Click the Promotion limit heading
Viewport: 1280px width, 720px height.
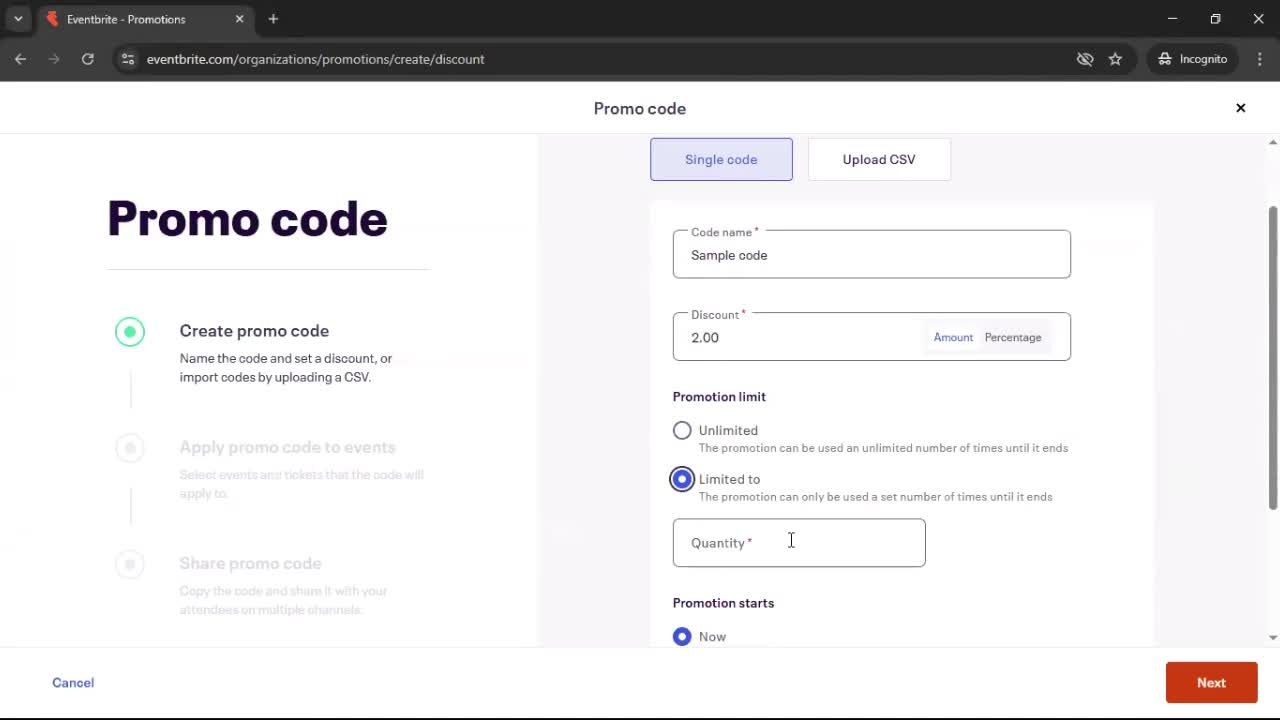coord(719,396)
